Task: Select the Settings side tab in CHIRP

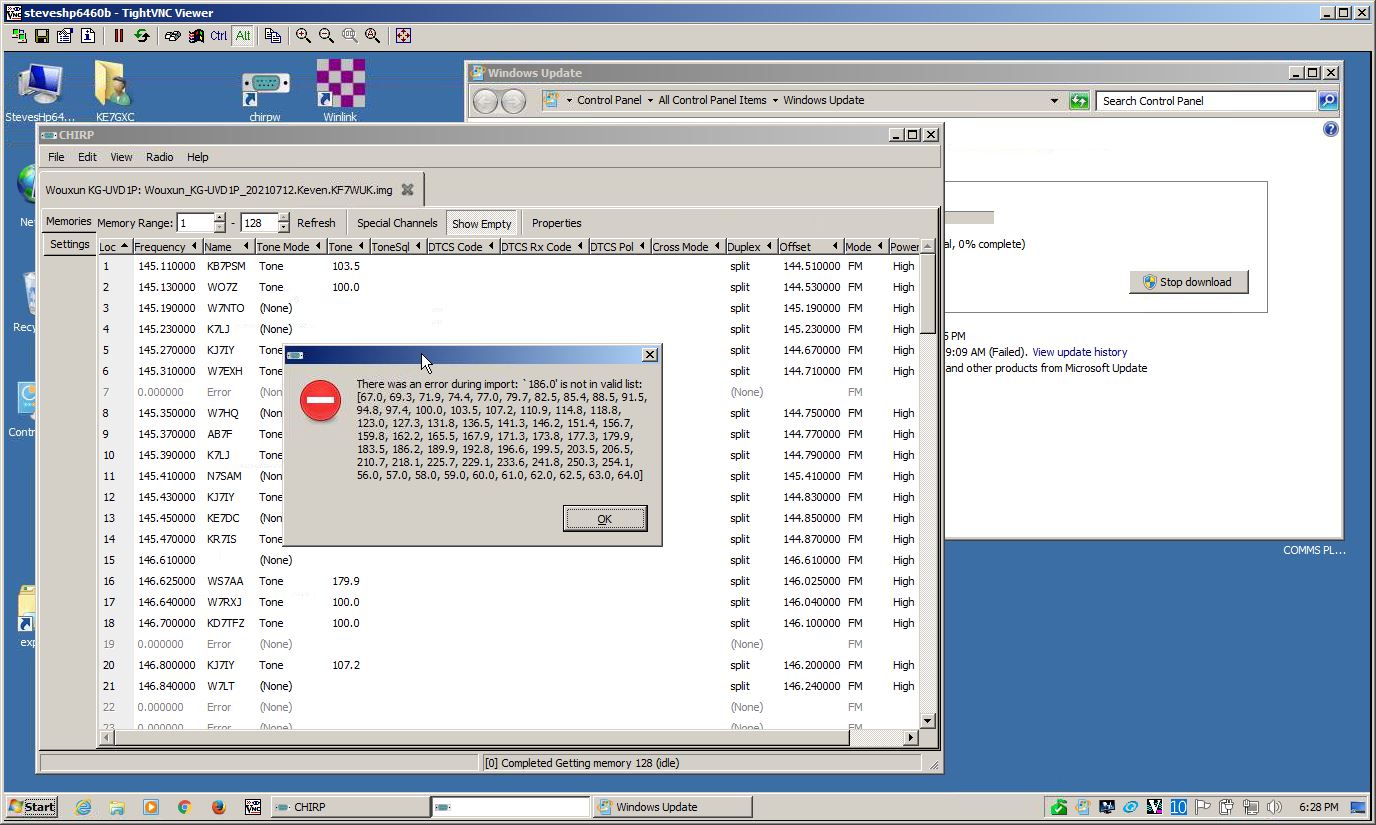Action: click(x=69, y=244)
